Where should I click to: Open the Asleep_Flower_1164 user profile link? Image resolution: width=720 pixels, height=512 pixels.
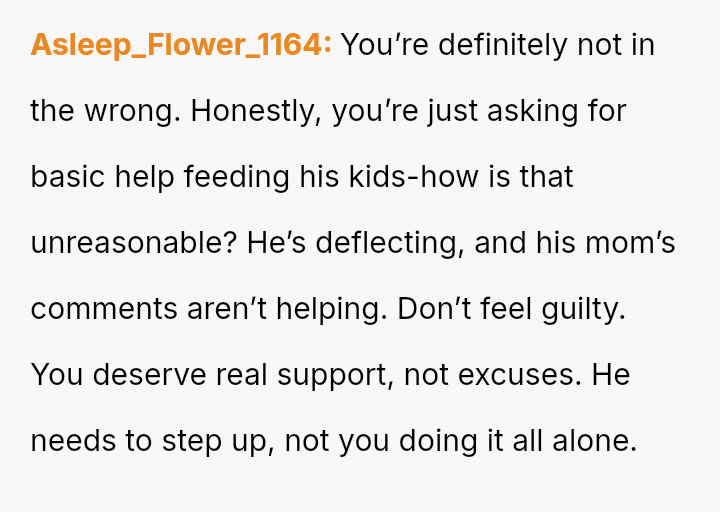tap(180, 46)
